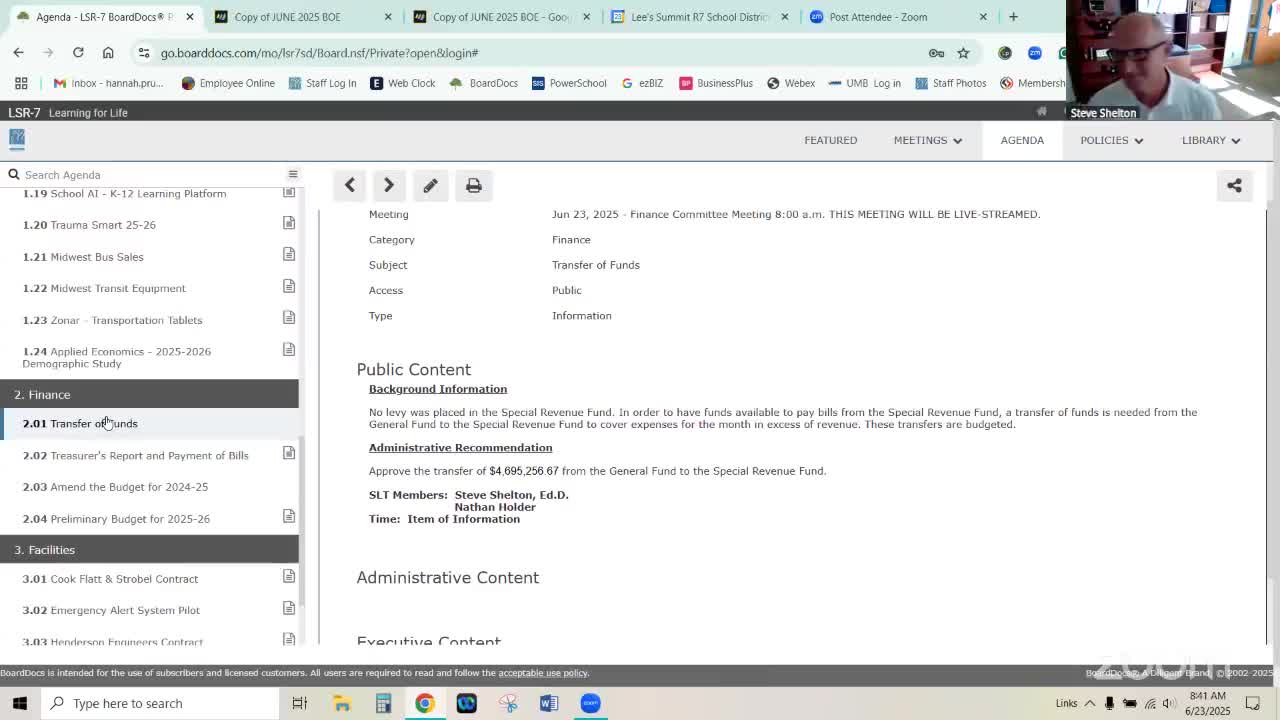Go to the next agenda item arrow

tap(389, 185)
